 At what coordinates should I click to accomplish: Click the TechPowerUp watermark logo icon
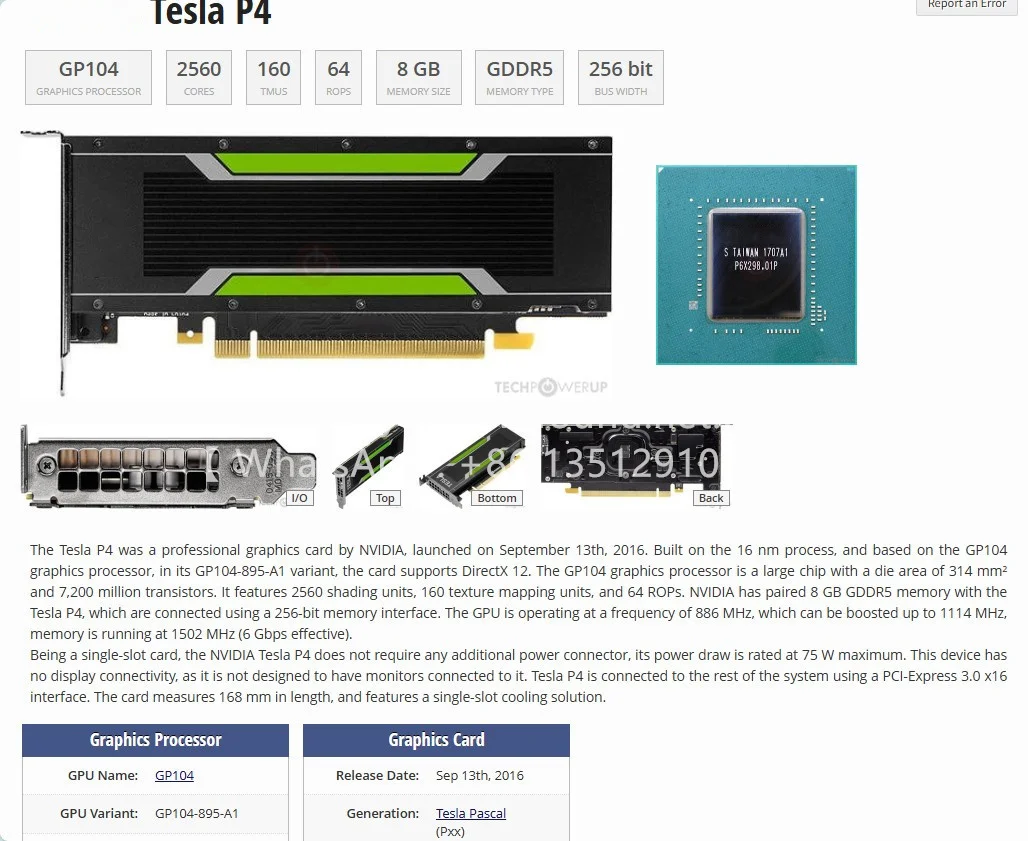click(547, 387)
